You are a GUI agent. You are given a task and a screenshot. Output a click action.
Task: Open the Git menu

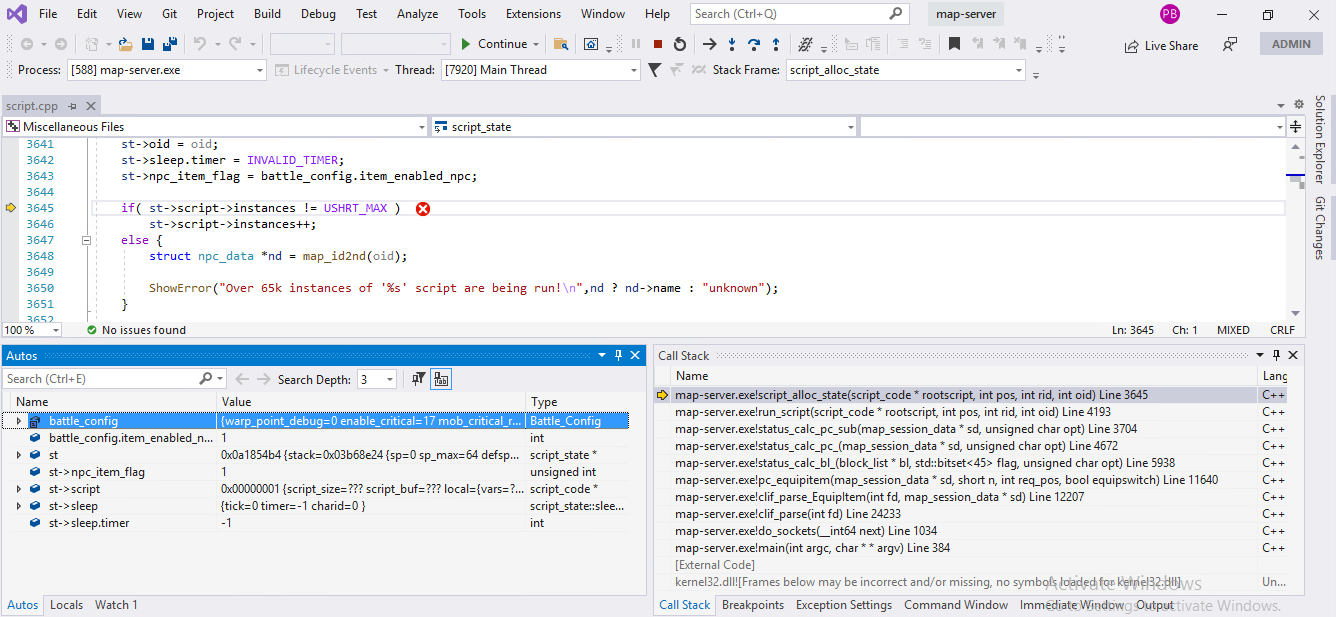[169, 14]
